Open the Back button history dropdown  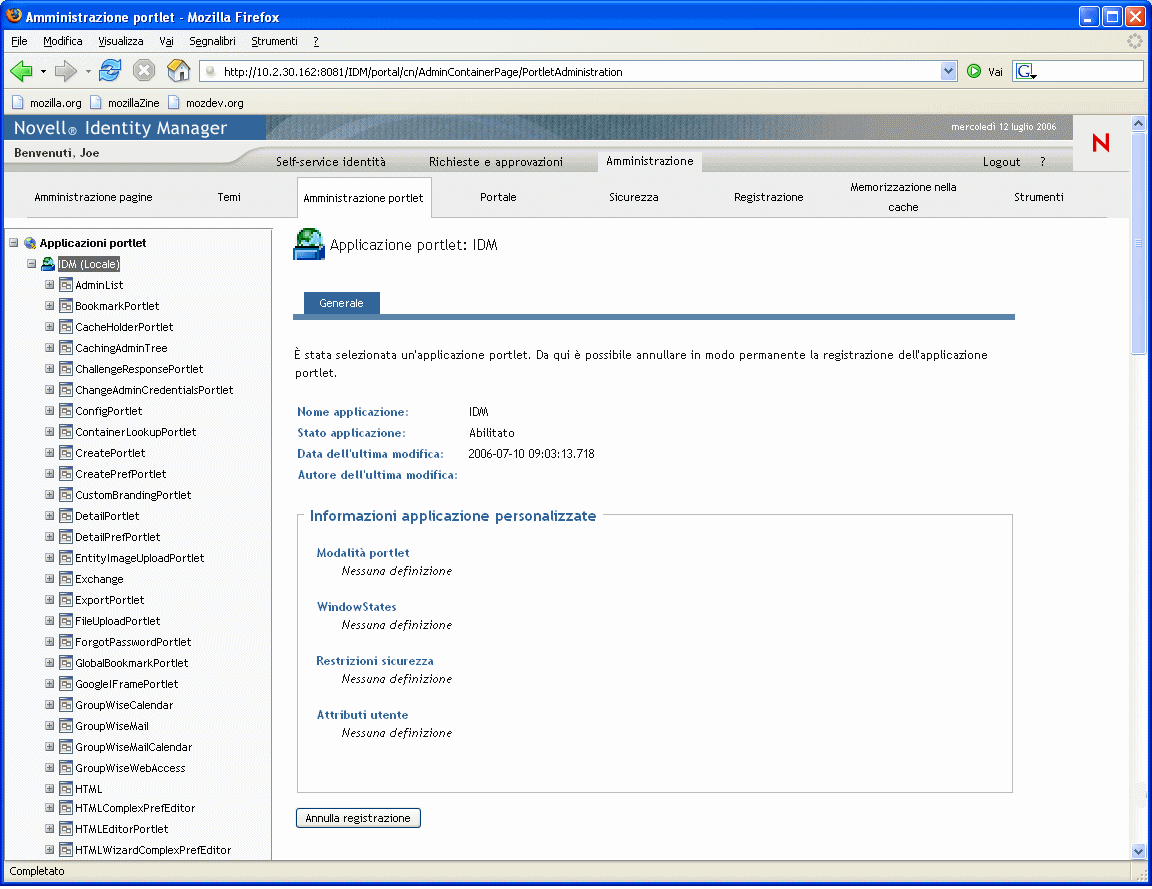[x=43, y=71]
